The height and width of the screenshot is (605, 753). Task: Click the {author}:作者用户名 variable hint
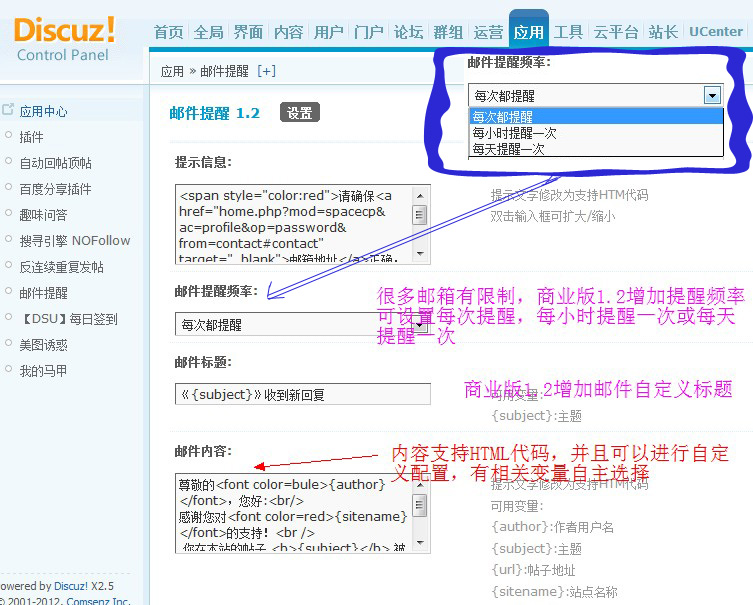(552, 527)
